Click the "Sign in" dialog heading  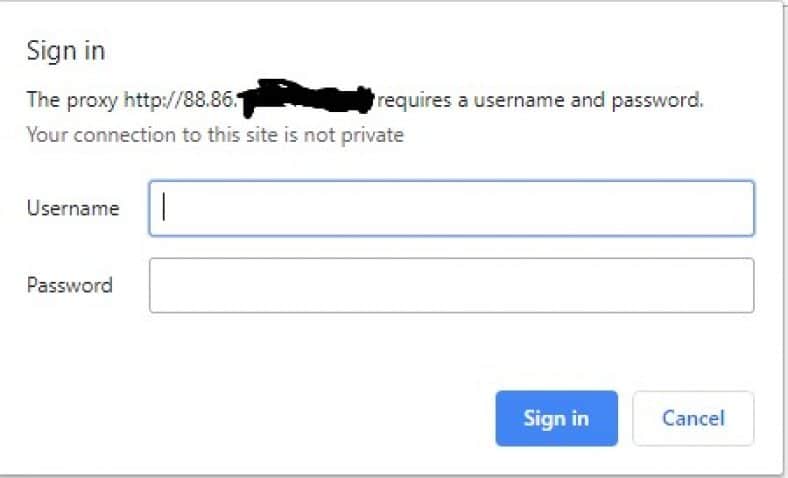point(66,51)
